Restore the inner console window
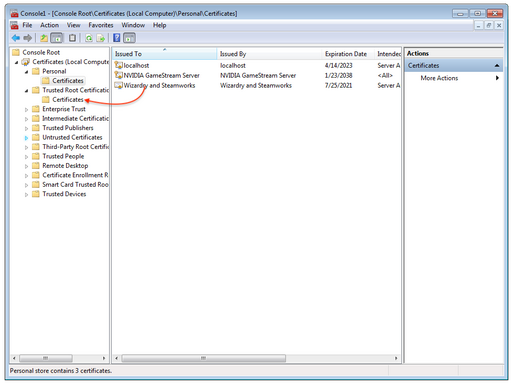The height and width of the screenshot is (386, 512). click(x=488, y=25)
